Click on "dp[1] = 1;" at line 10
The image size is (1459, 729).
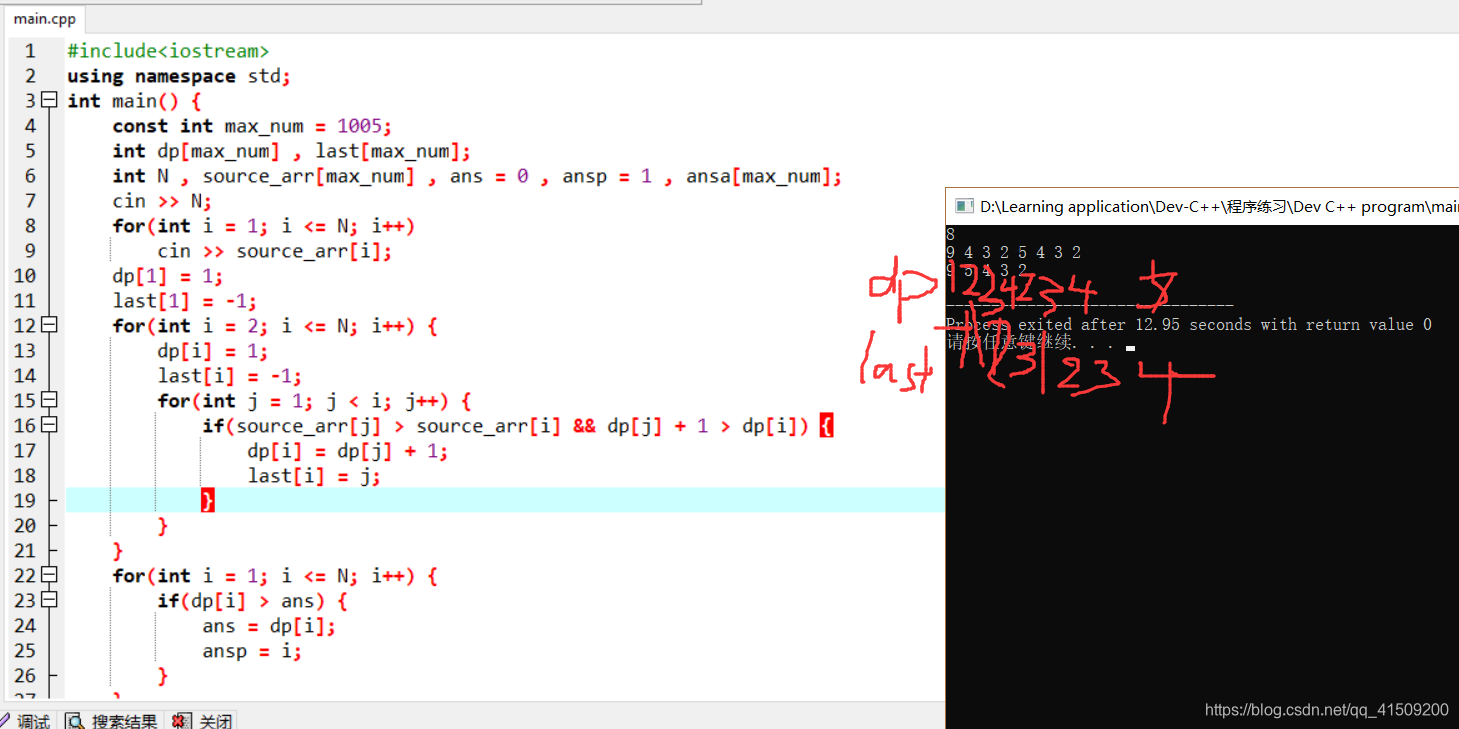[x=168, y=276]
